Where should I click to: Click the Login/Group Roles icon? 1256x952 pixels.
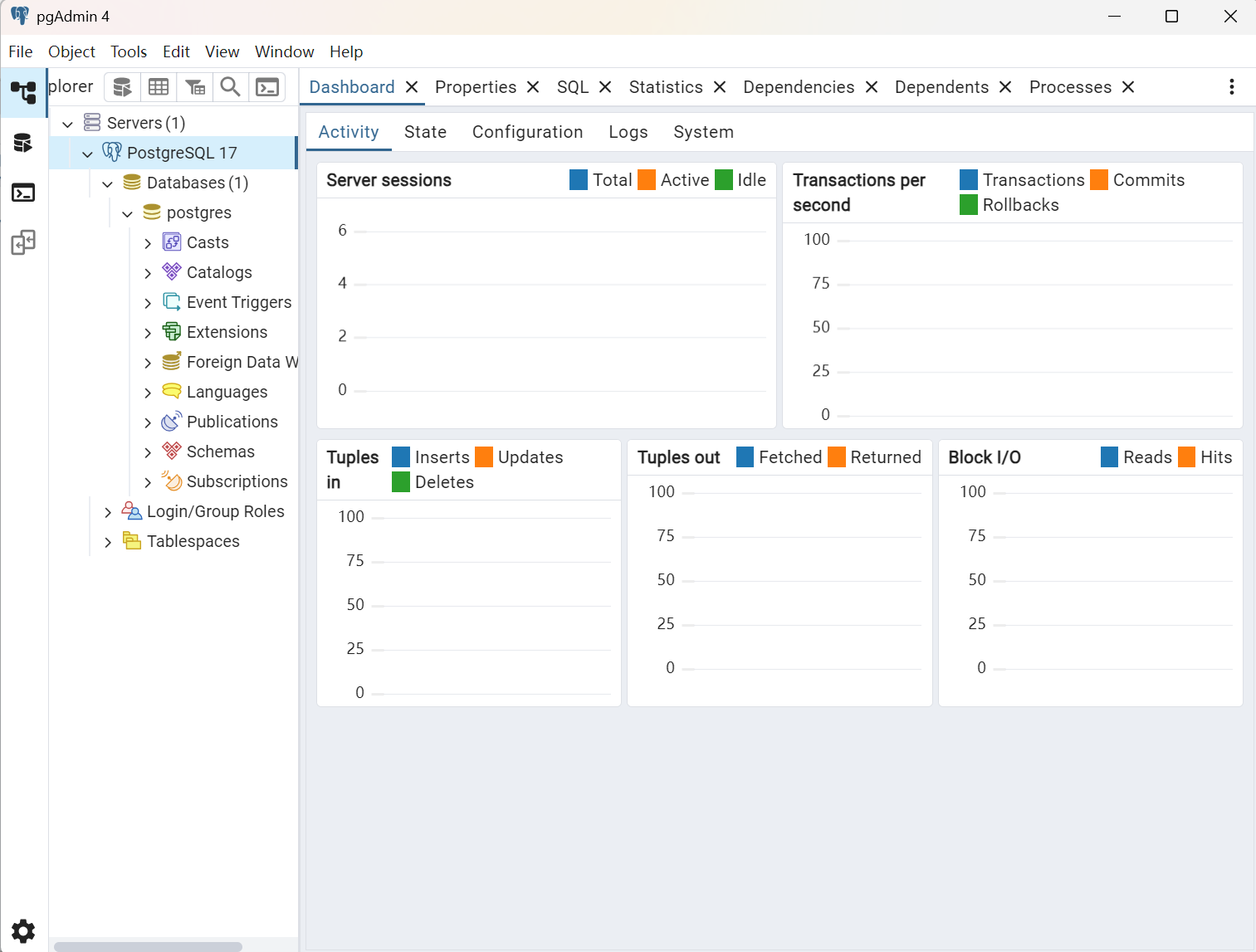pyautogui.click(x=132, y=510)
